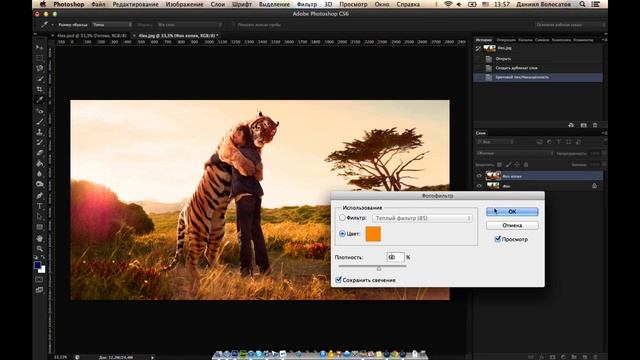Image resolution: width=640 pixels, height=360 pixels.
Task: Create new document from history state
Action: pyautogui.click(x=571, y=125)
